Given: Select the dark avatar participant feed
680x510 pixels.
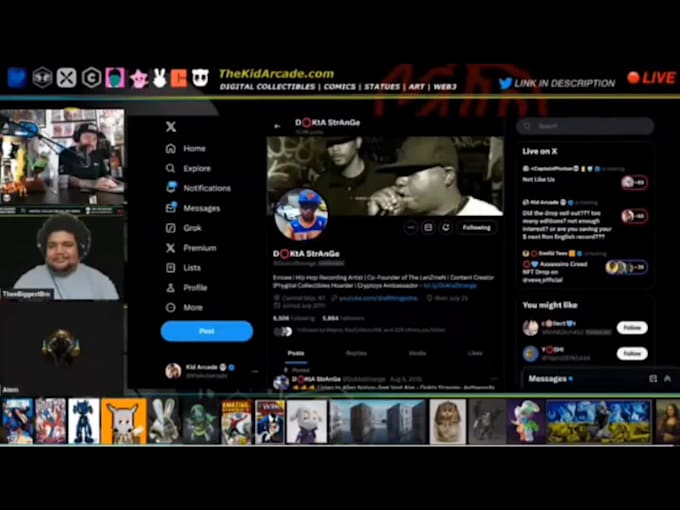Looking at the screenshot, I should tap(62, 347).
